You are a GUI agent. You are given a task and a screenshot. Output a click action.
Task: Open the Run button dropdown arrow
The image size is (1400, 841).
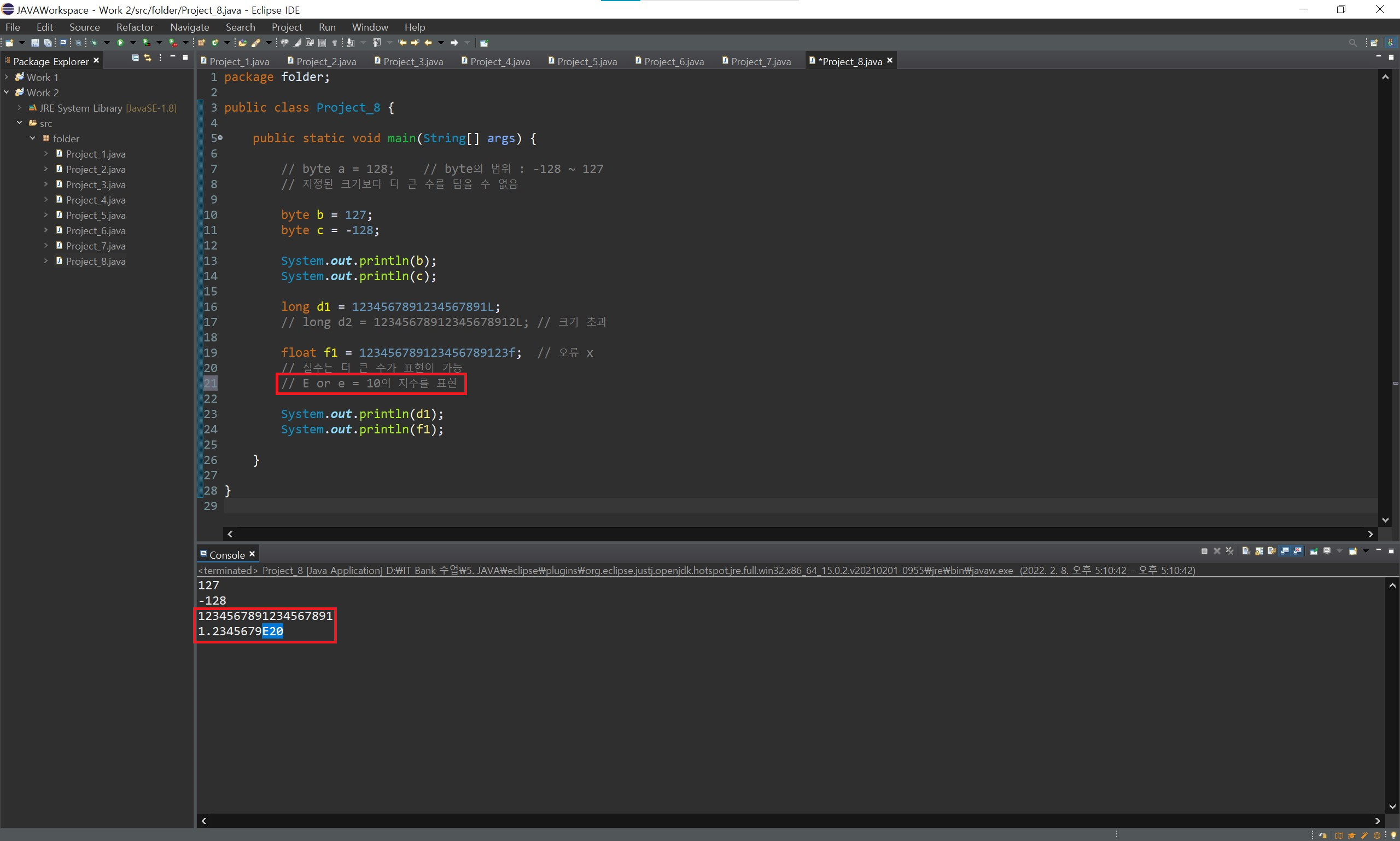133,43
